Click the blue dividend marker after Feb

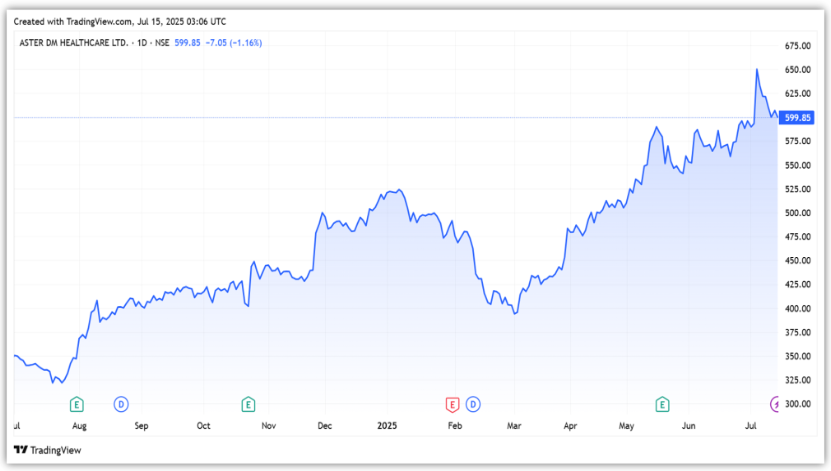[x=473, y=404]
